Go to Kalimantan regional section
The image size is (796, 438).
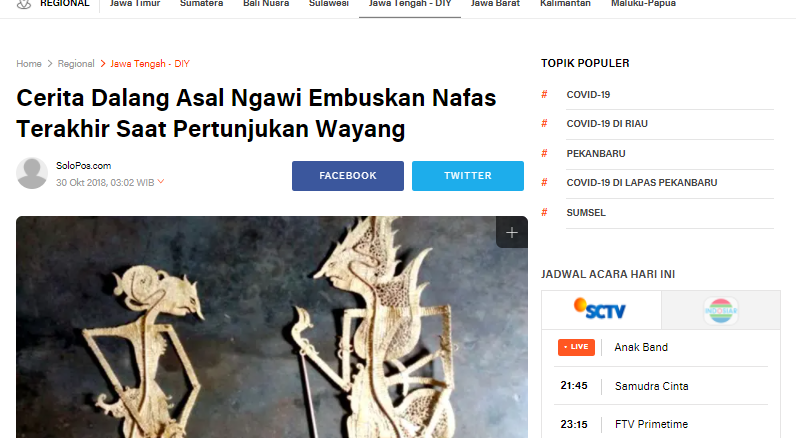(565, 4)
